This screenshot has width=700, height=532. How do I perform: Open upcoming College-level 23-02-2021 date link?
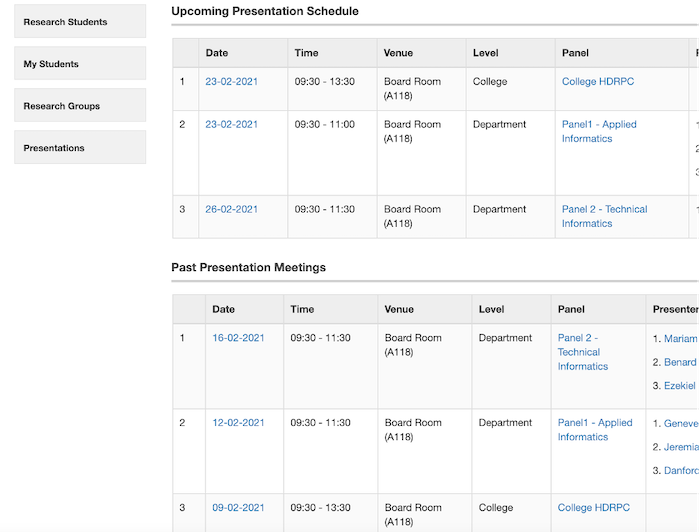231,82
